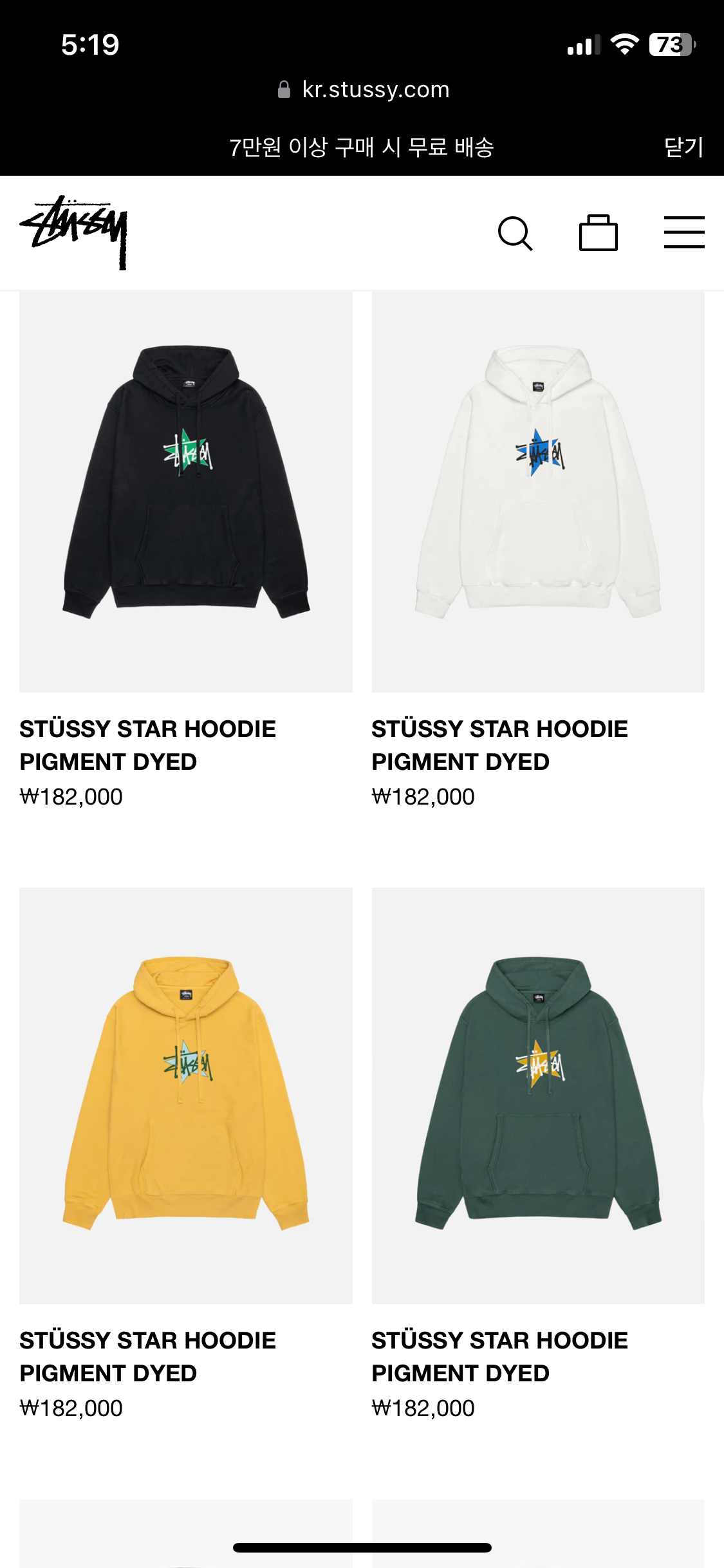This screenshot has height=1568, width=724.
Task: Open the search magnifier icon
Action: (x=515, y=233)
